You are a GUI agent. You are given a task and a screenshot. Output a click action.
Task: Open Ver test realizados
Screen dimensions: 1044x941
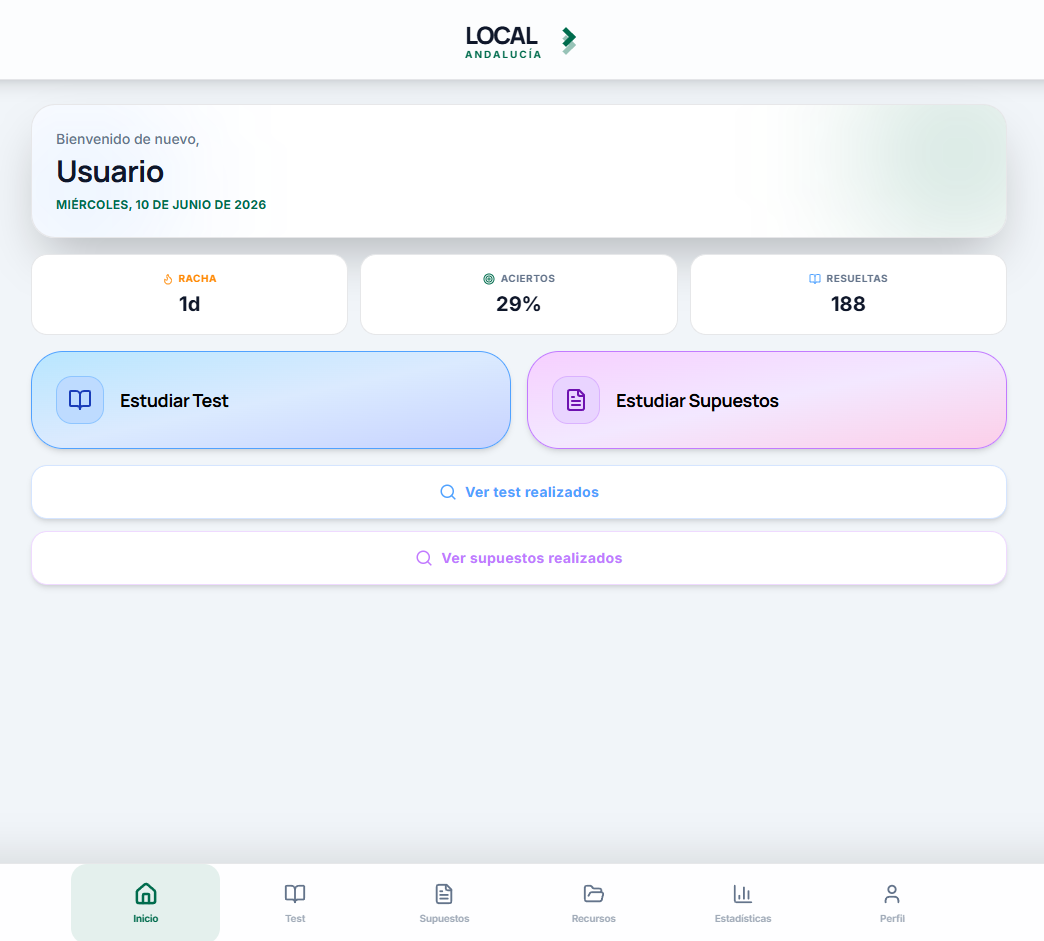519,492
